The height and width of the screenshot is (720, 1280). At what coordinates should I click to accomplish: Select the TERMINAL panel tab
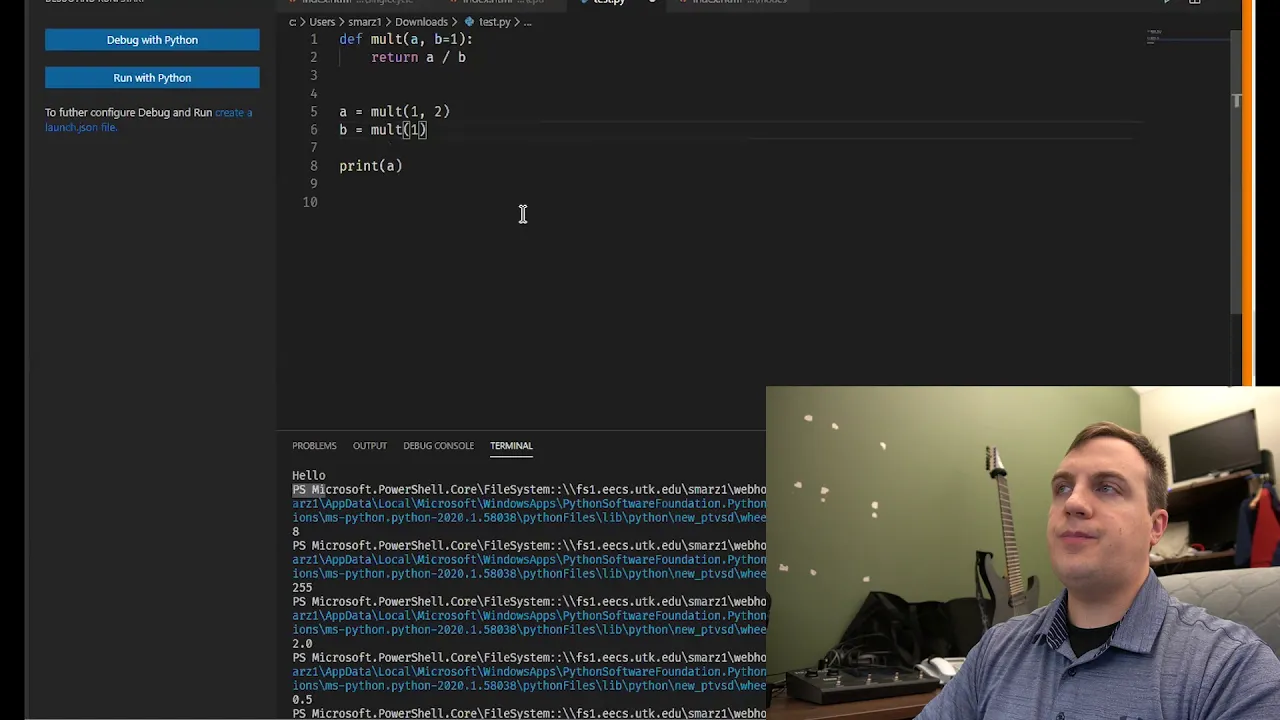click(x=511, y=446)
